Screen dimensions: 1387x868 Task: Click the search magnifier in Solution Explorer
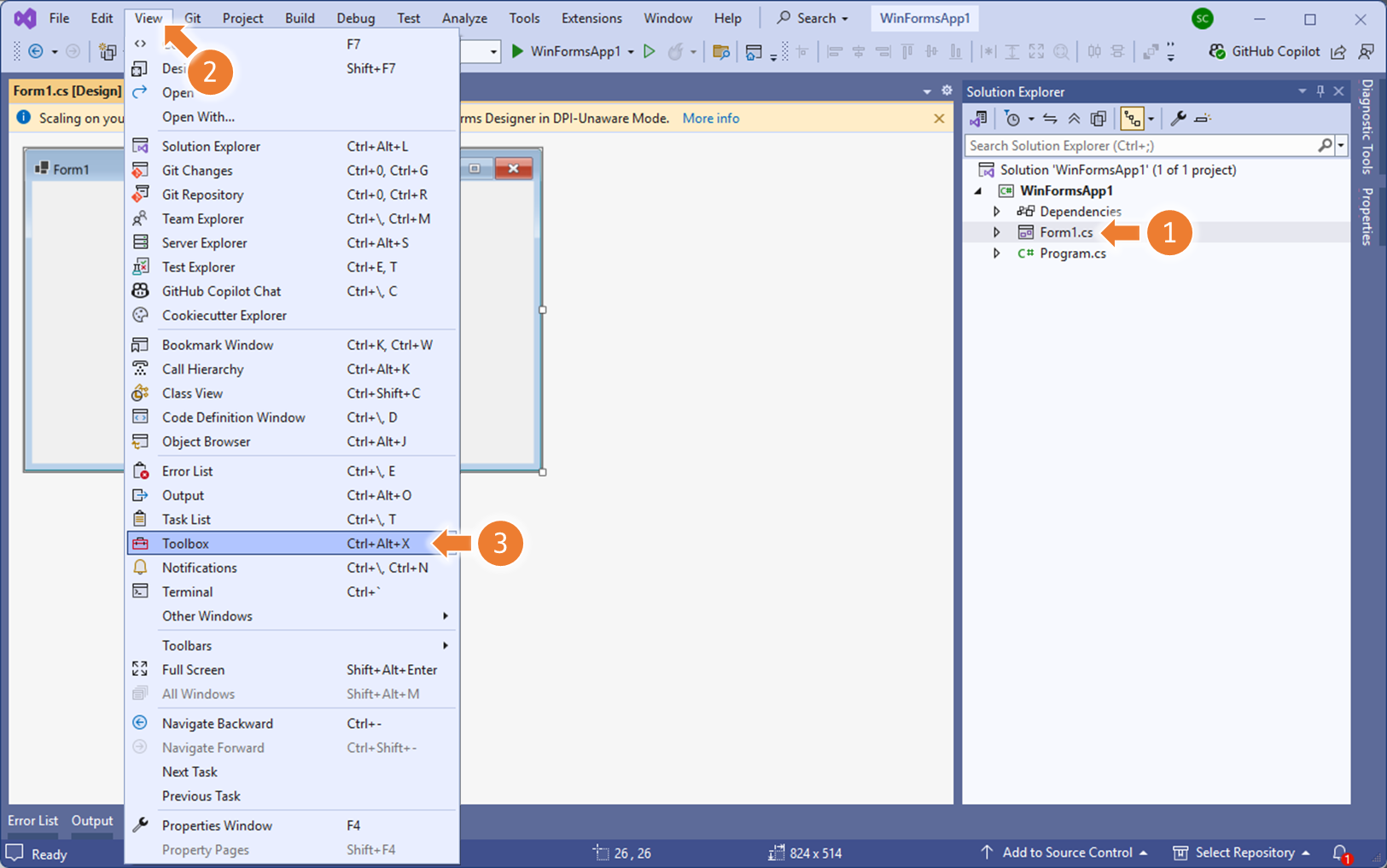(1325, 146)
